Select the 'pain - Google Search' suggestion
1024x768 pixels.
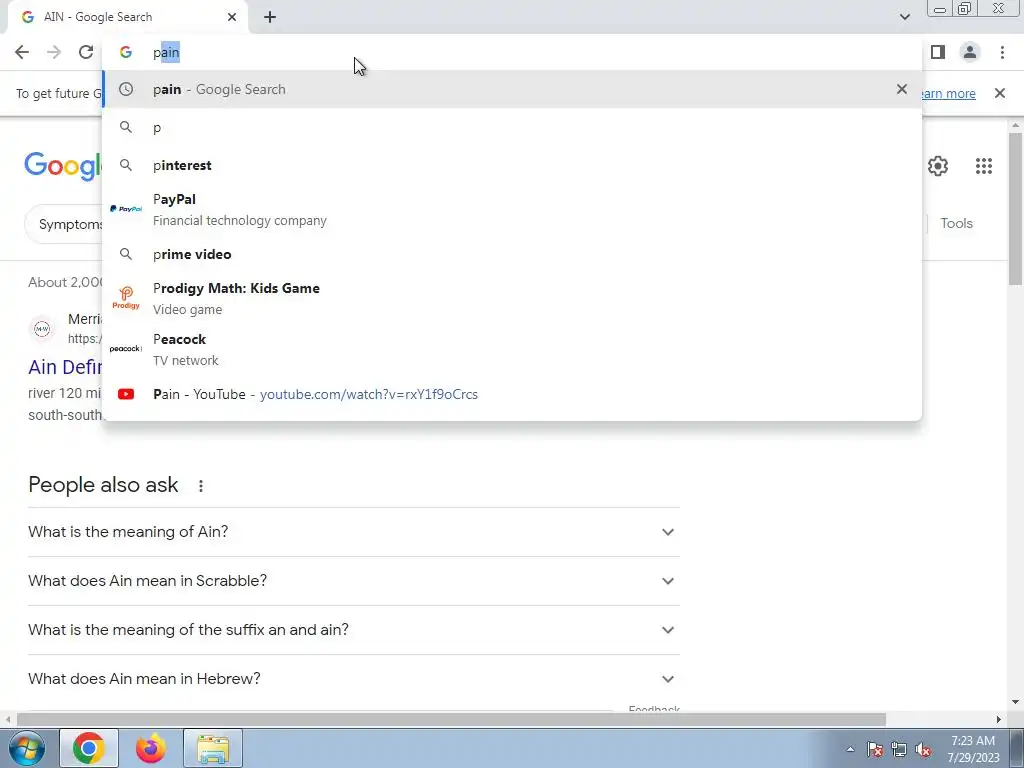coord(512,89)
